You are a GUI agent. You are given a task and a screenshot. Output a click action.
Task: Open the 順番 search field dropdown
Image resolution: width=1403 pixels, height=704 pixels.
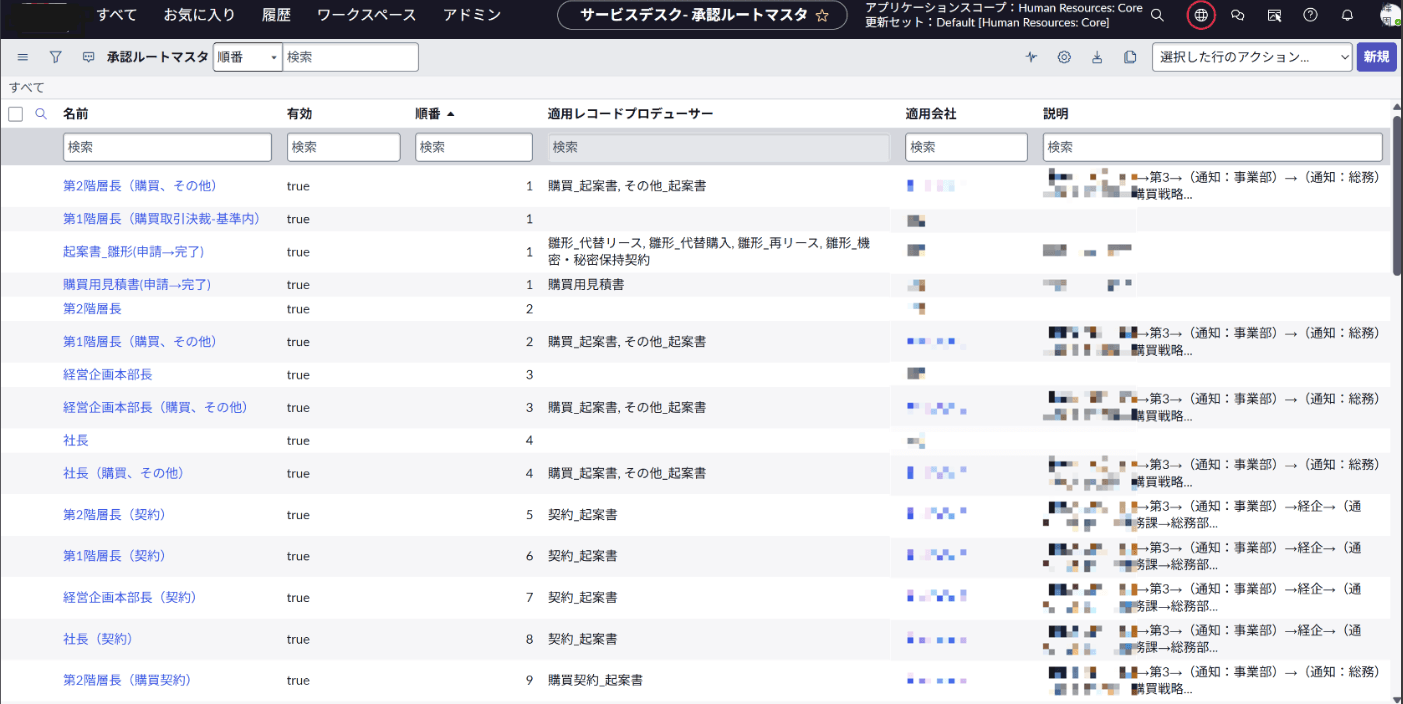pyautogui.click(x=248, y=57)
